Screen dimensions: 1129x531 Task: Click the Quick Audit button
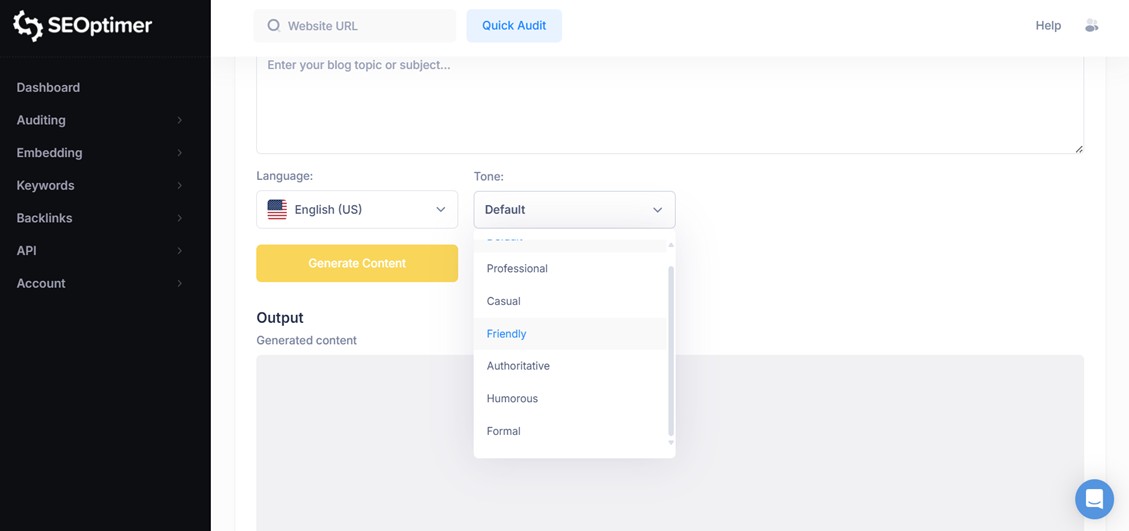(514, 26)
